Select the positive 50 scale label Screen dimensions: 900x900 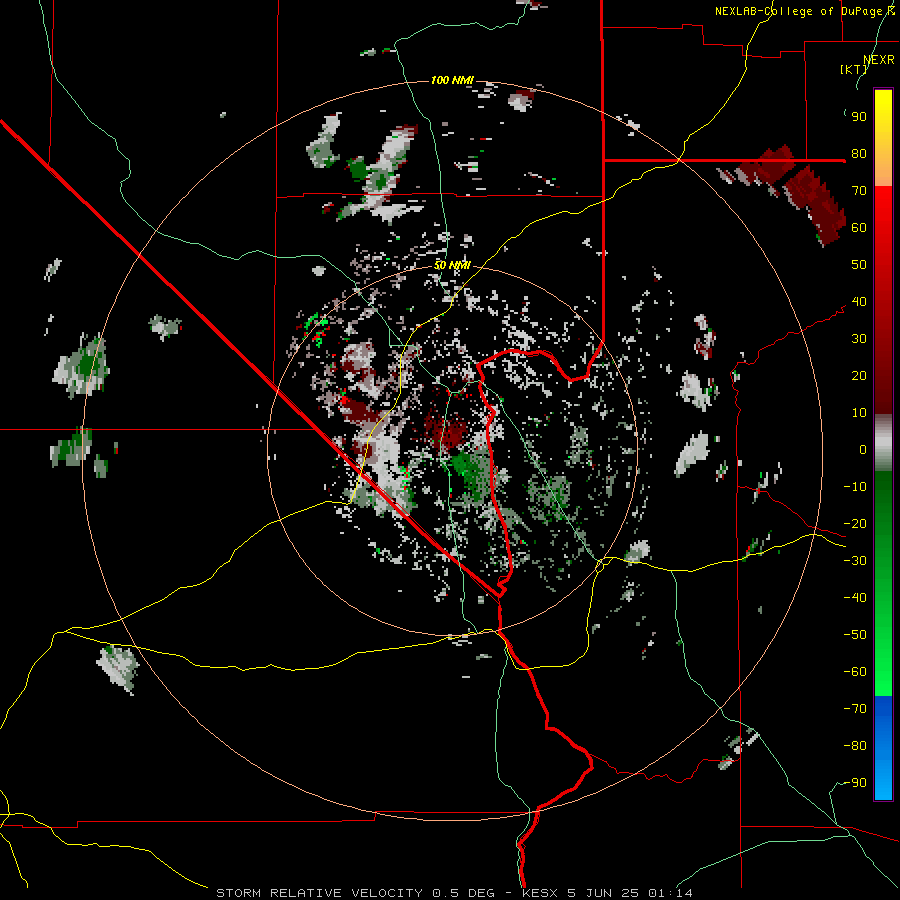[859, 265]
